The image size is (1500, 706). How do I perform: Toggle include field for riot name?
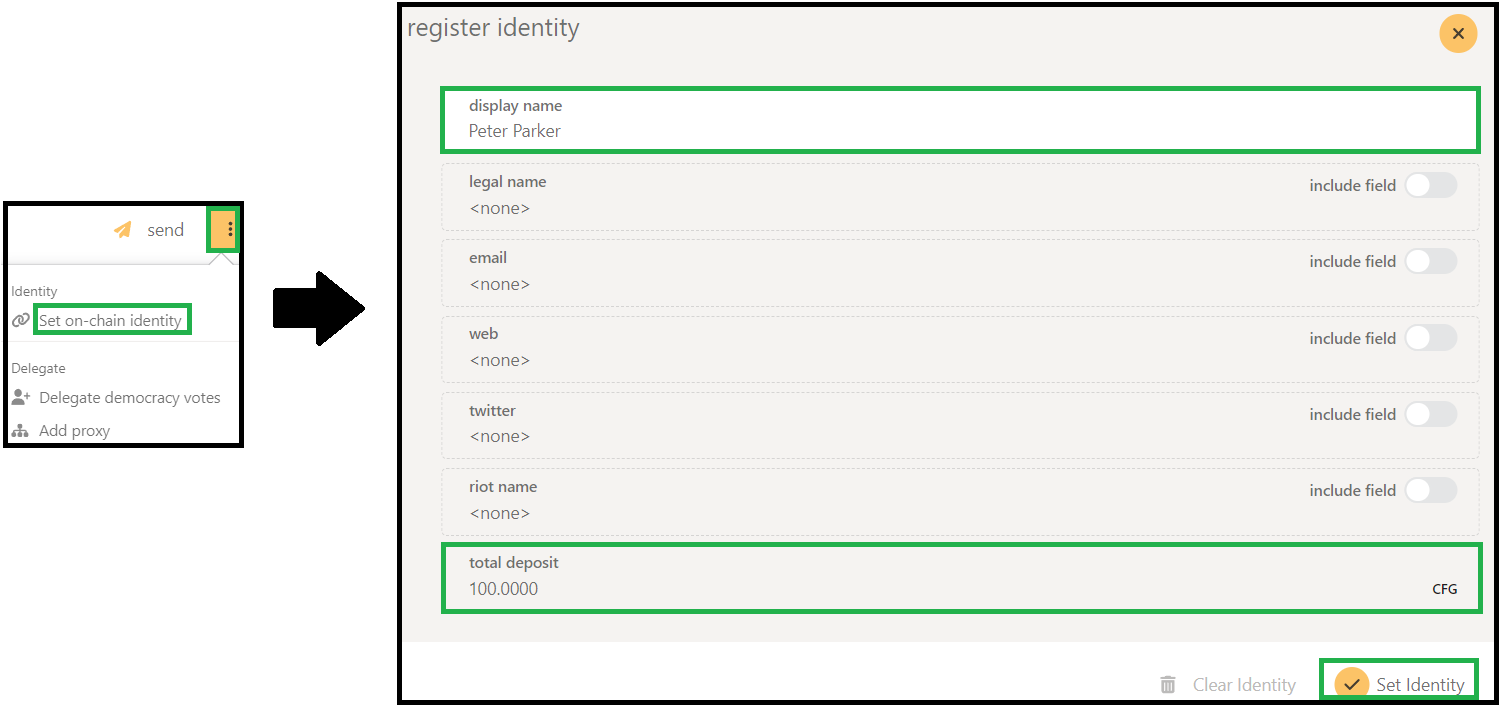[x=1430, y=490]
